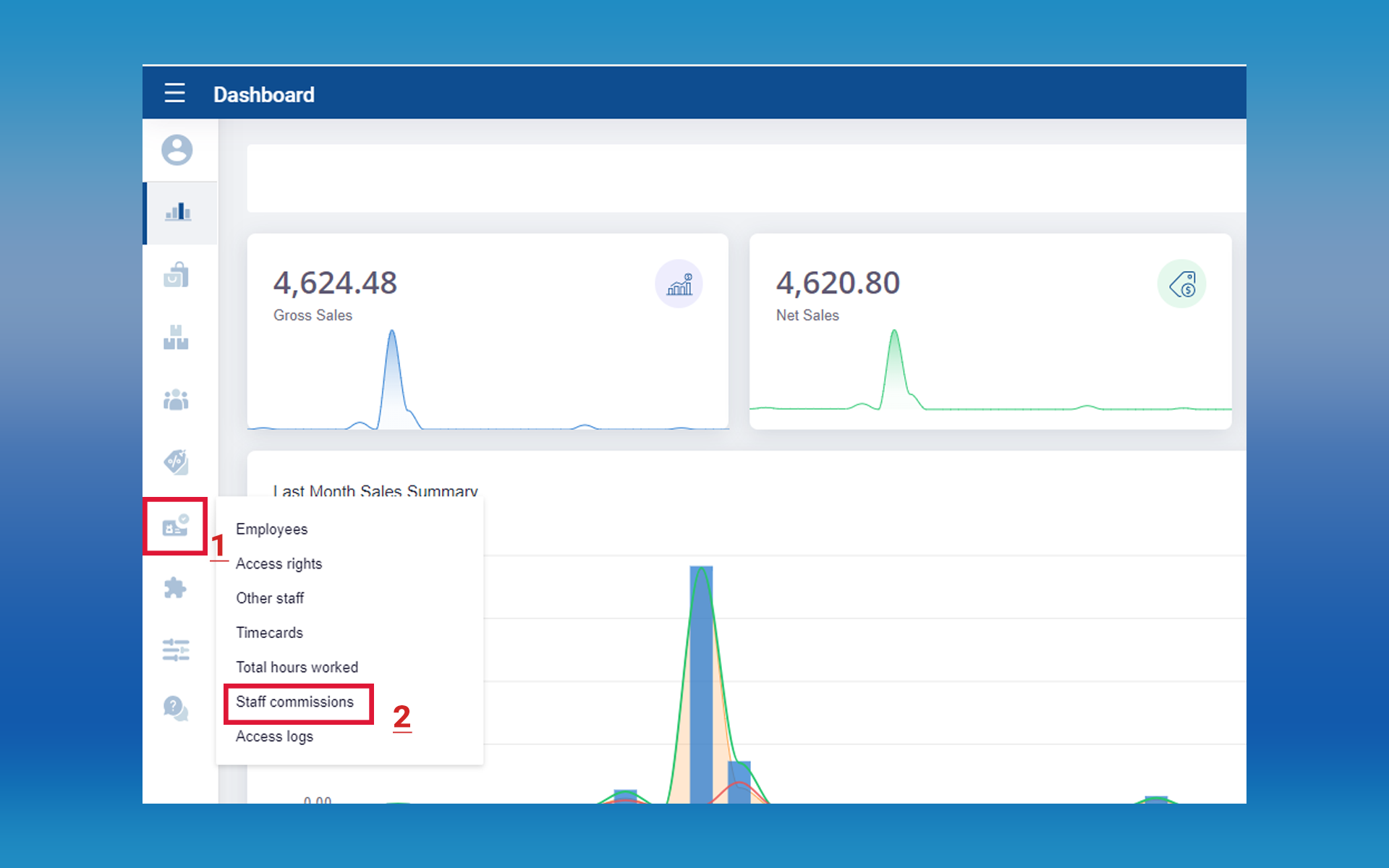Select Employees in the flyout menu
This screenshot has width=1389, height=868.
(x=271, y=529)
